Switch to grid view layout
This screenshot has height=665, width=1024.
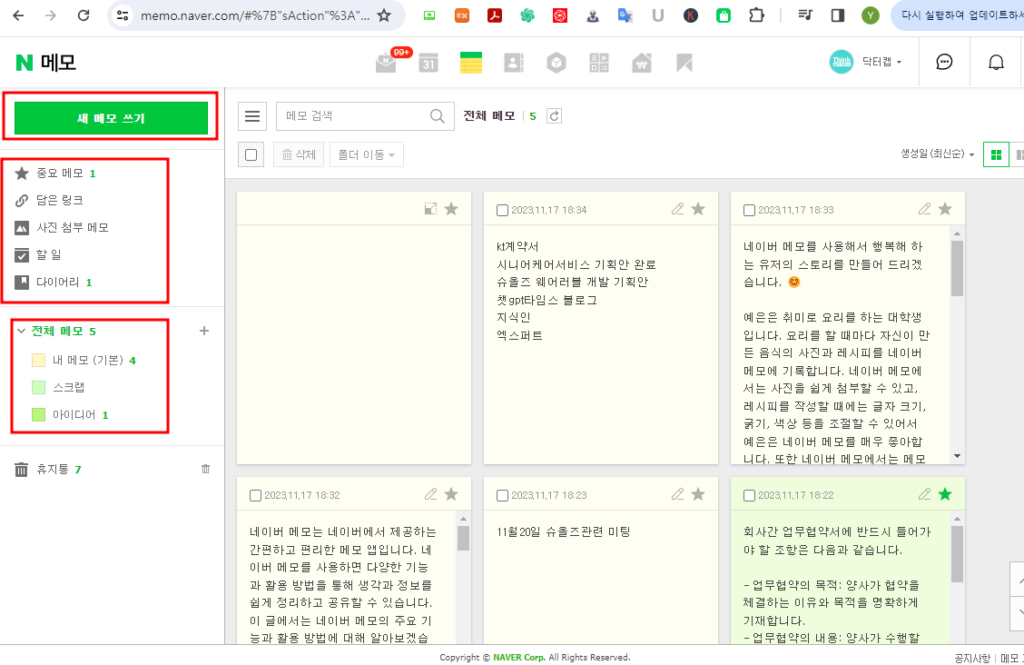(996, 155)
